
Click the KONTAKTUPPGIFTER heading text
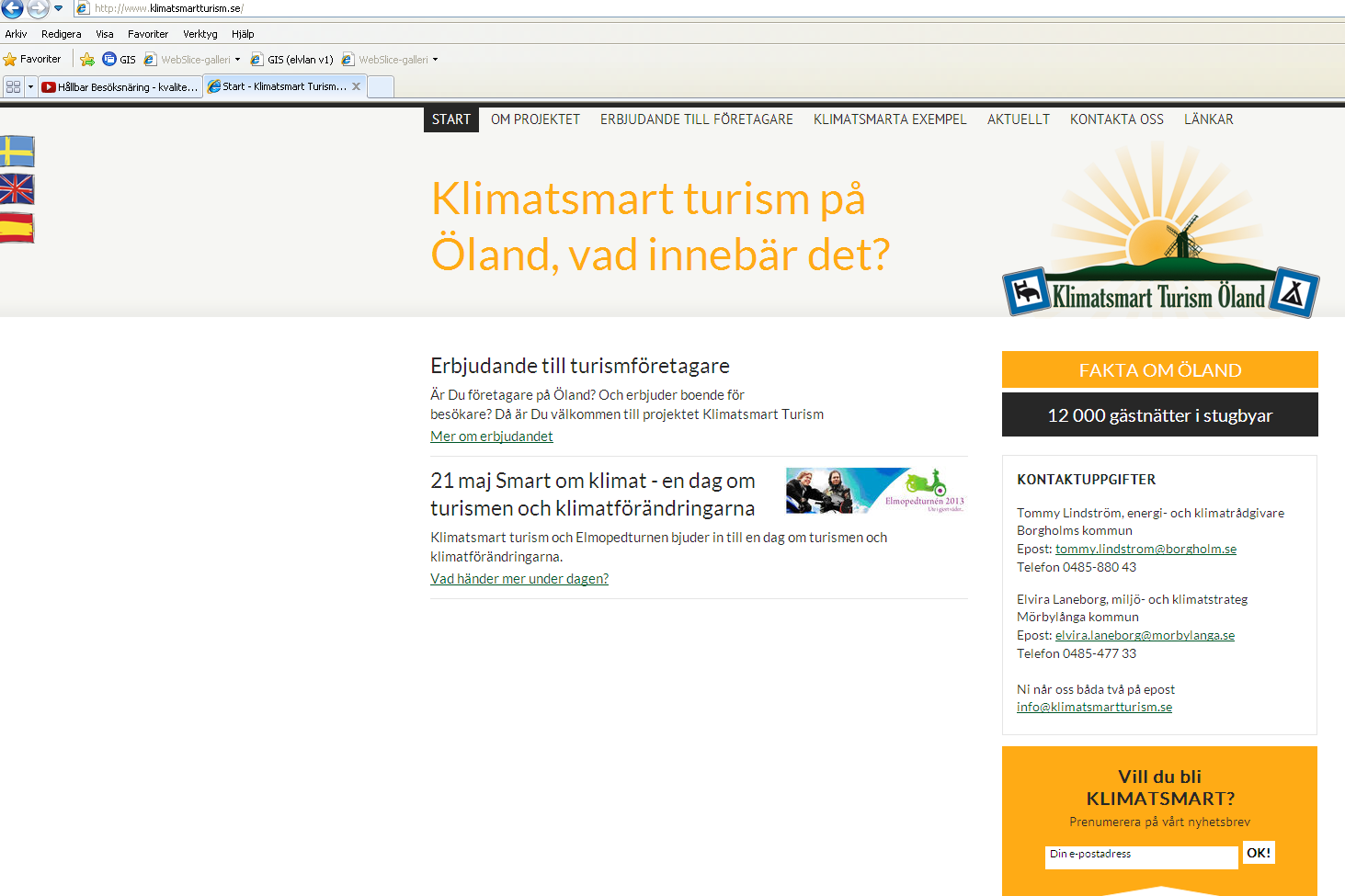(1087, 480)
